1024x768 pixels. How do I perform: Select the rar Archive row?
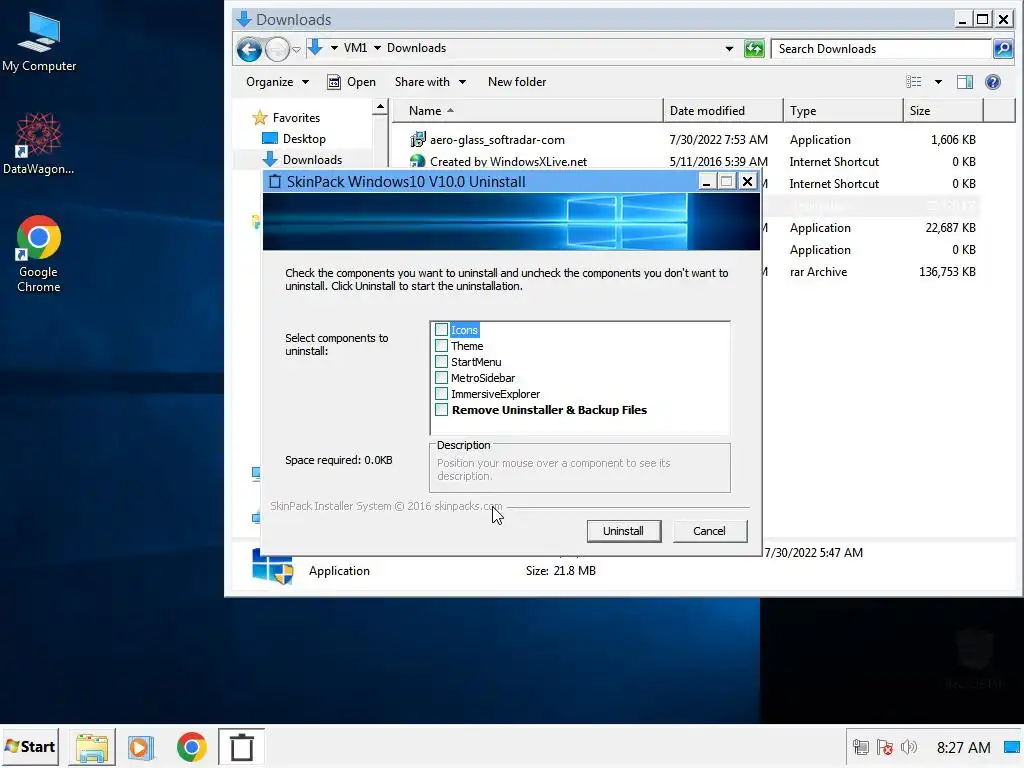point(872,272)
